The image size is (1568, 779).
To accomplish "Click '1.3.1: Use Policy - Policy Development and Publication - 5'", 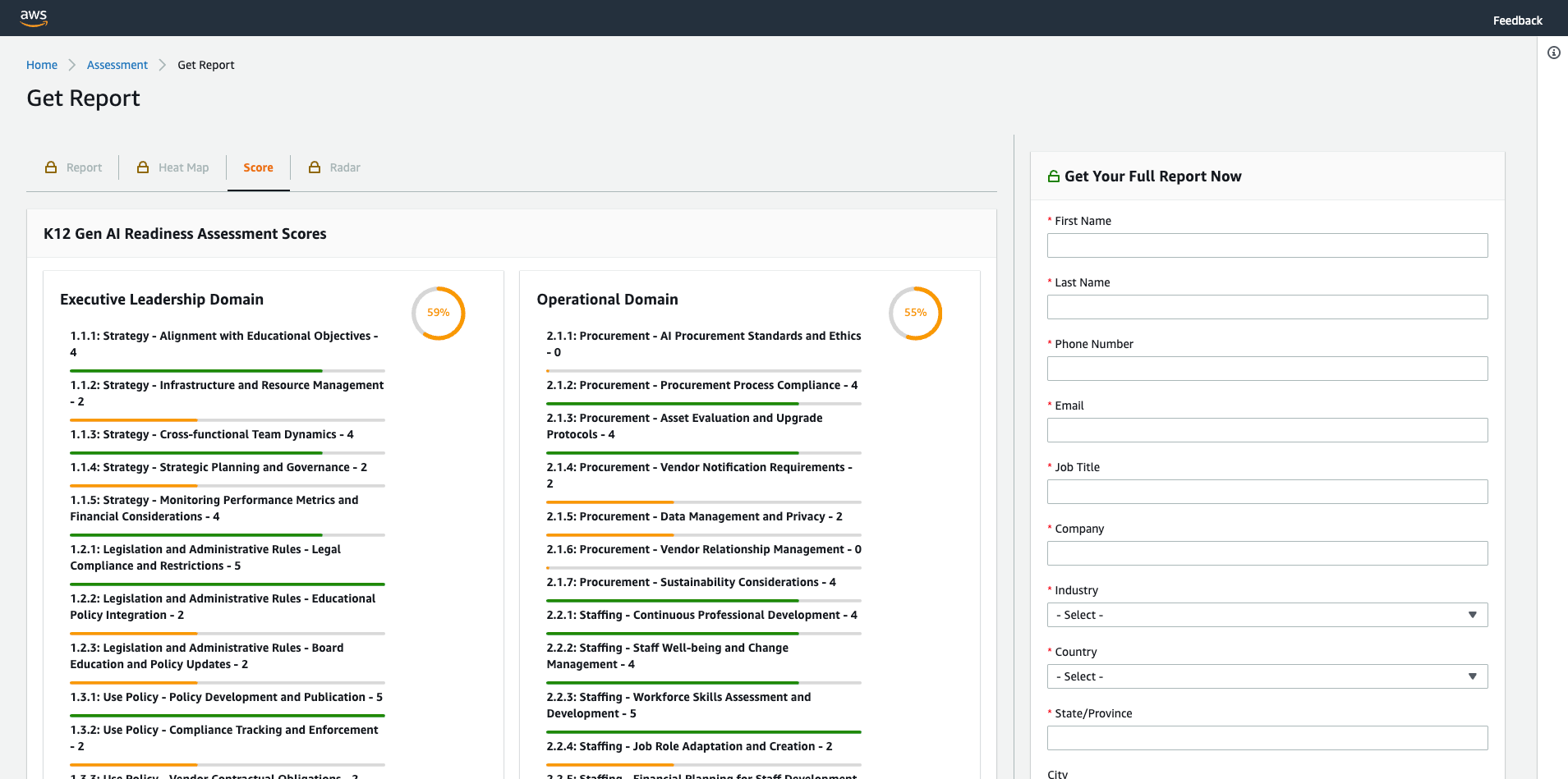I will click(x=227, y=697).
